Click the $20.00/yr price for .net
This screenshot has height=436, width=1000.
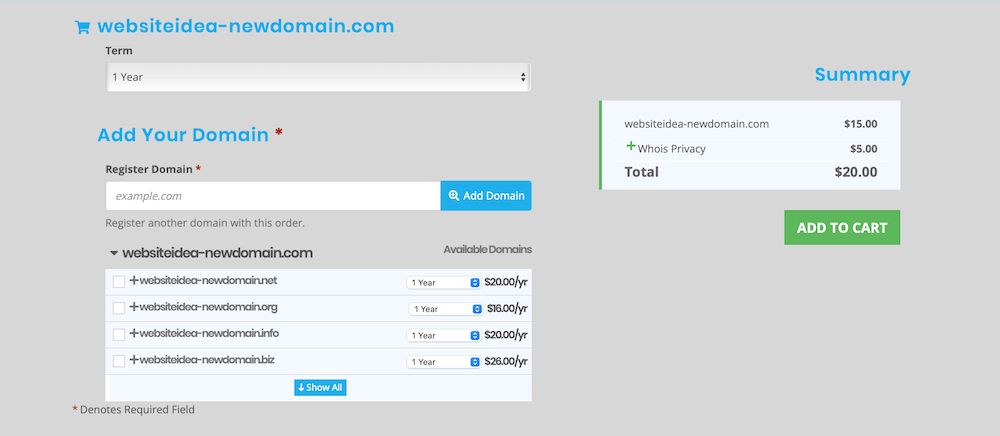[506, 282]
